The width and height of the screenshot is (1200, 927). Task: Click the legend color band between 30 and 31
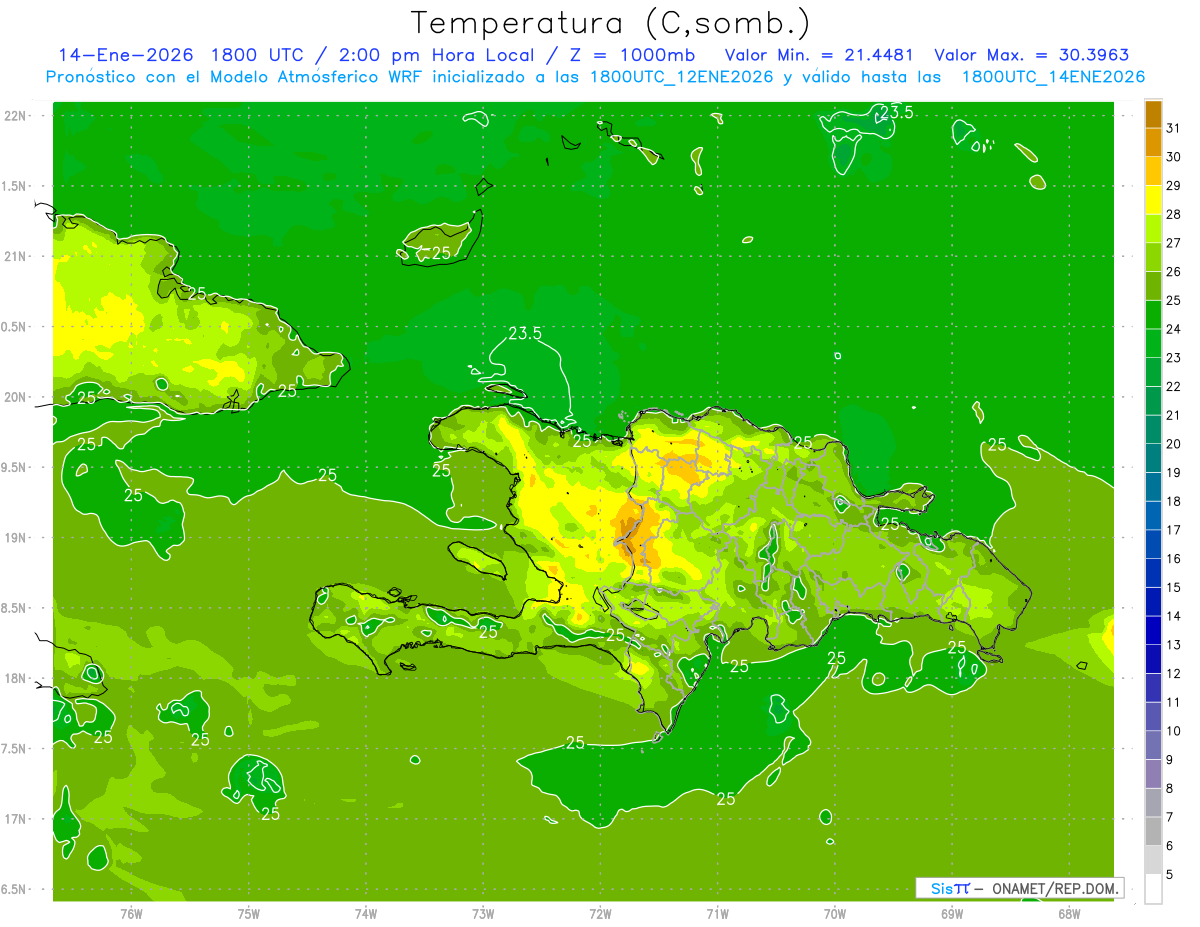[1153, 143]
